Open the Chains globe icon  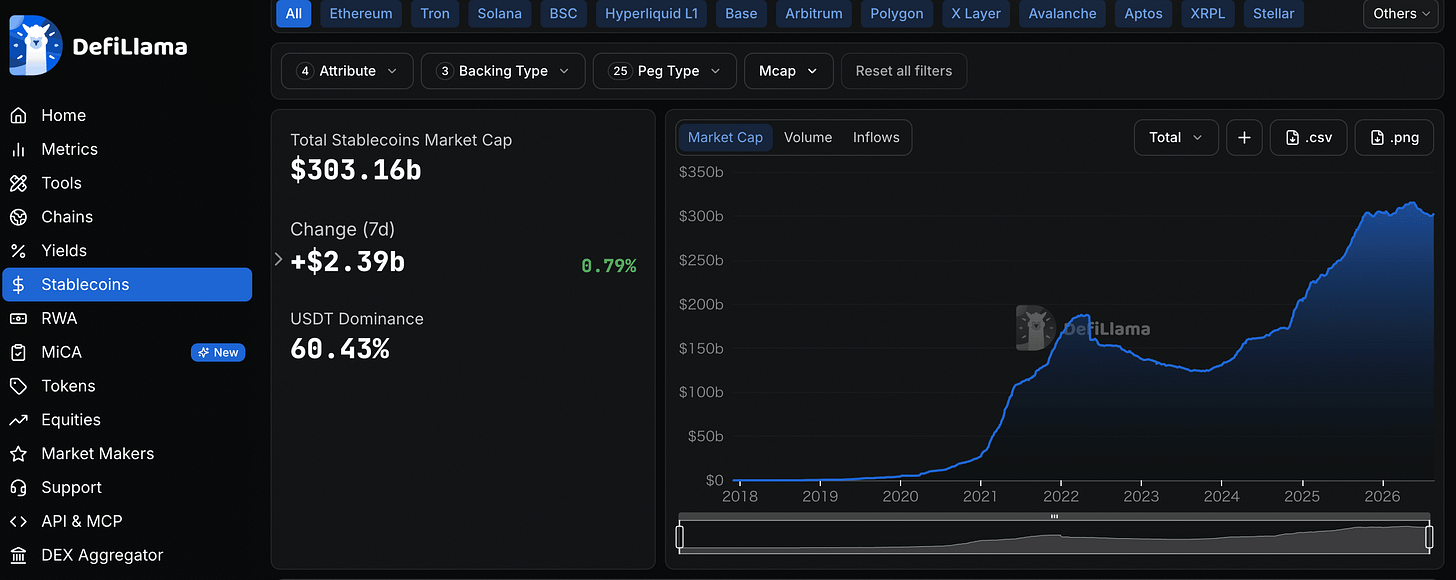(x=18, y=218)
